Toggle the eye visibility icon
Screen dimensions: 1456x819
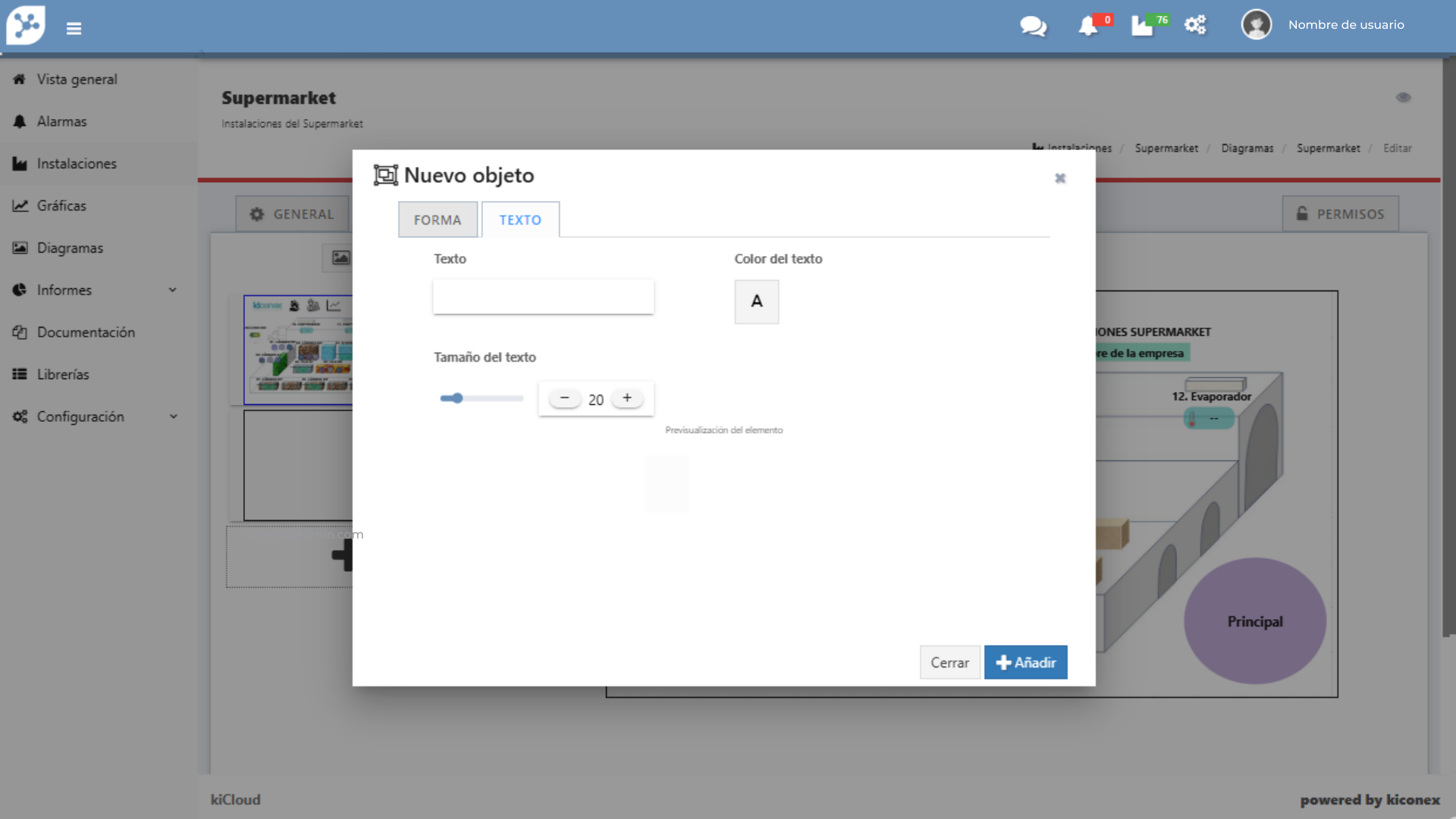[1403, 97]
